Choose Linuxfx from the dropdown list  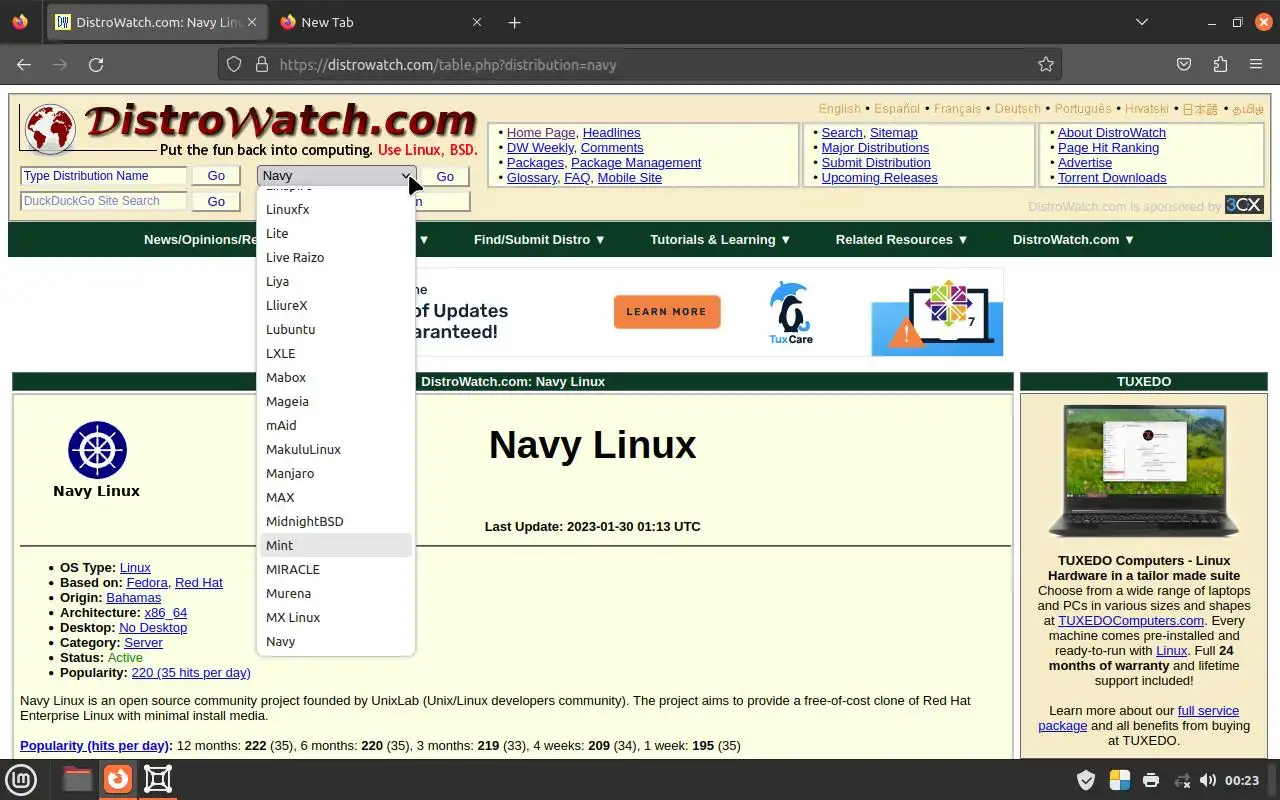[x=336, y=209]
